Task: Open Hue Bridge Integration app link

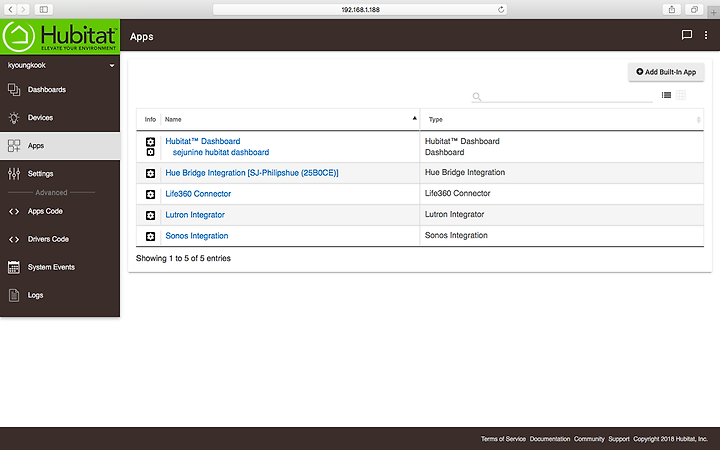Action: tap(252, 173)
